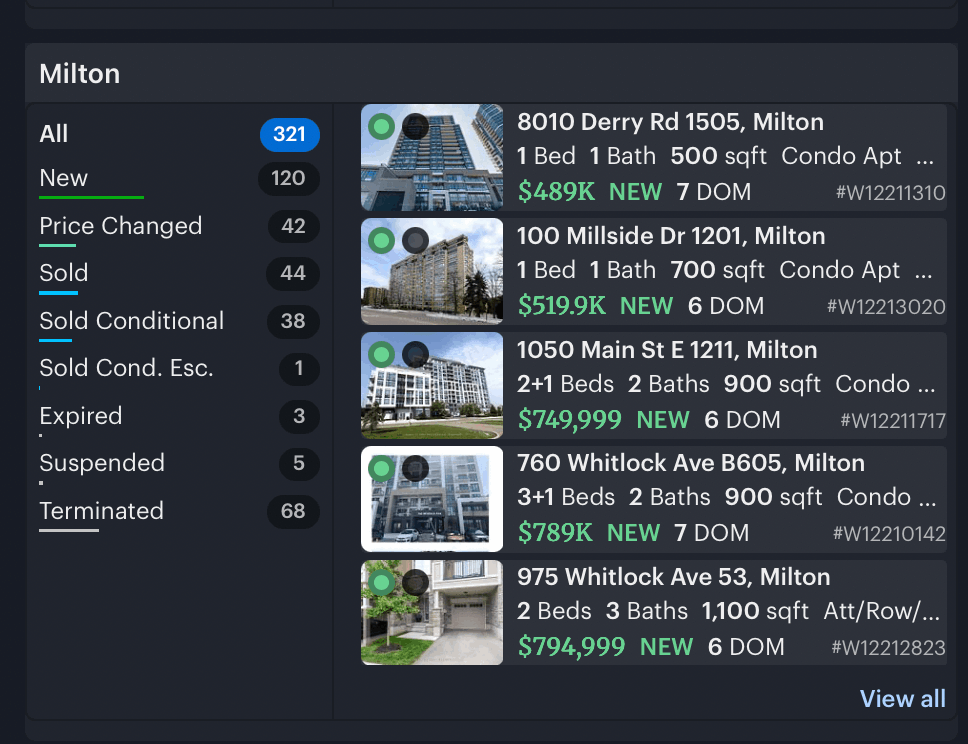
Task: Click the 42 Price Changed badge
Action: [293, 226]
